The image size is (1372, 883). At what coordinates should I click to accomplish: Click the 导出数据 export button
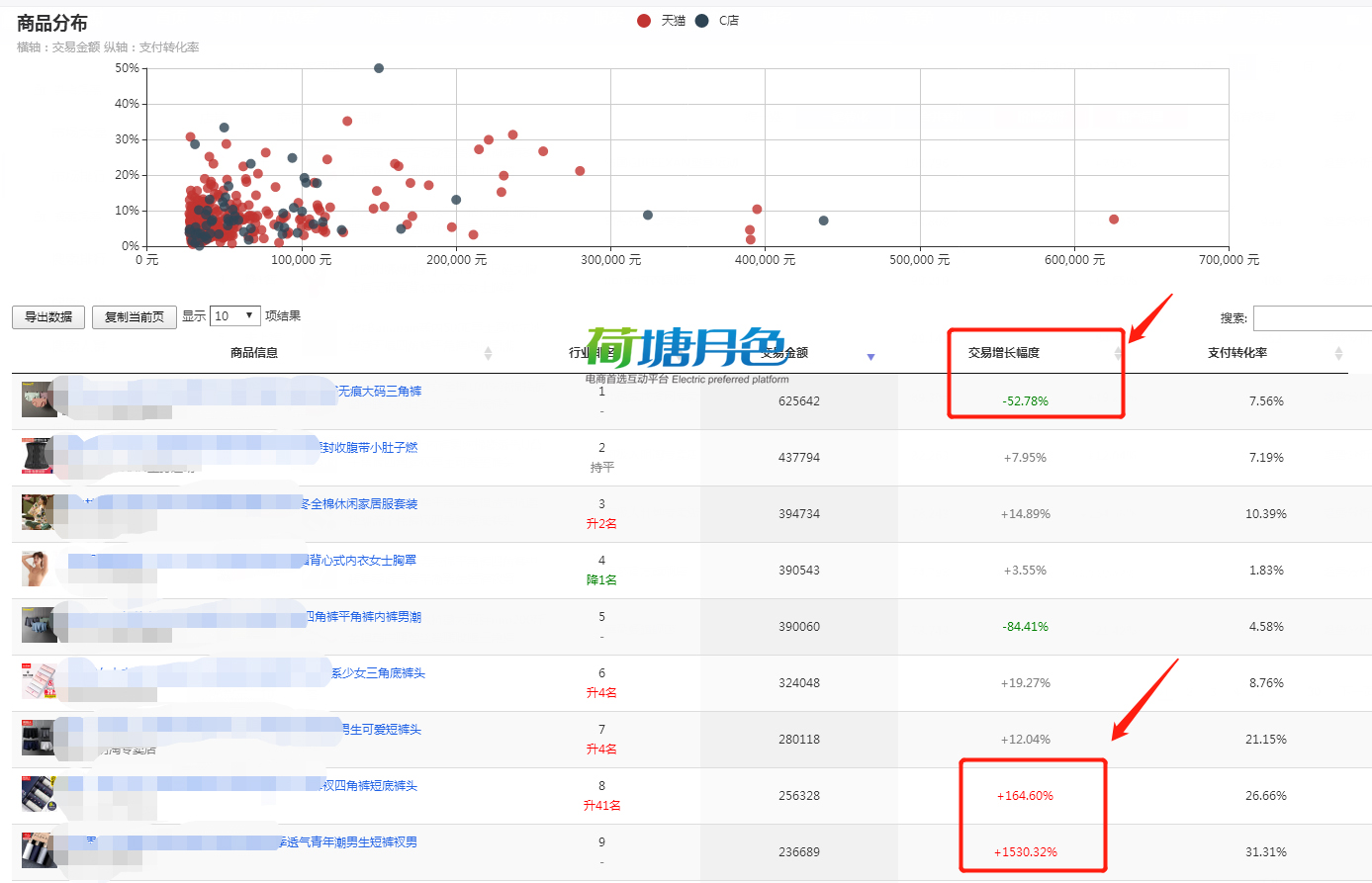coord(48,317)
